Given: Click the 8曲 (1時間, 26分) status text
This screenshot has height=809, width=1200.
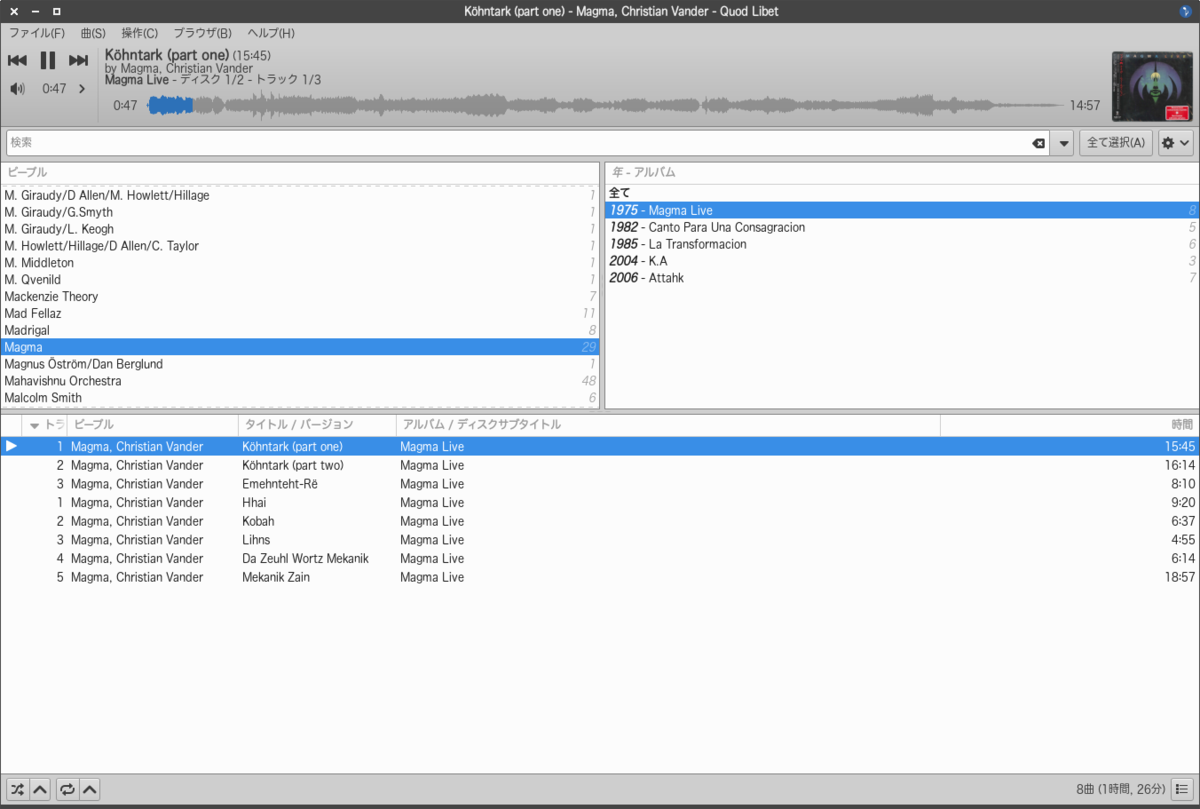Looking at the screenshot, I should pos(1120,789).
